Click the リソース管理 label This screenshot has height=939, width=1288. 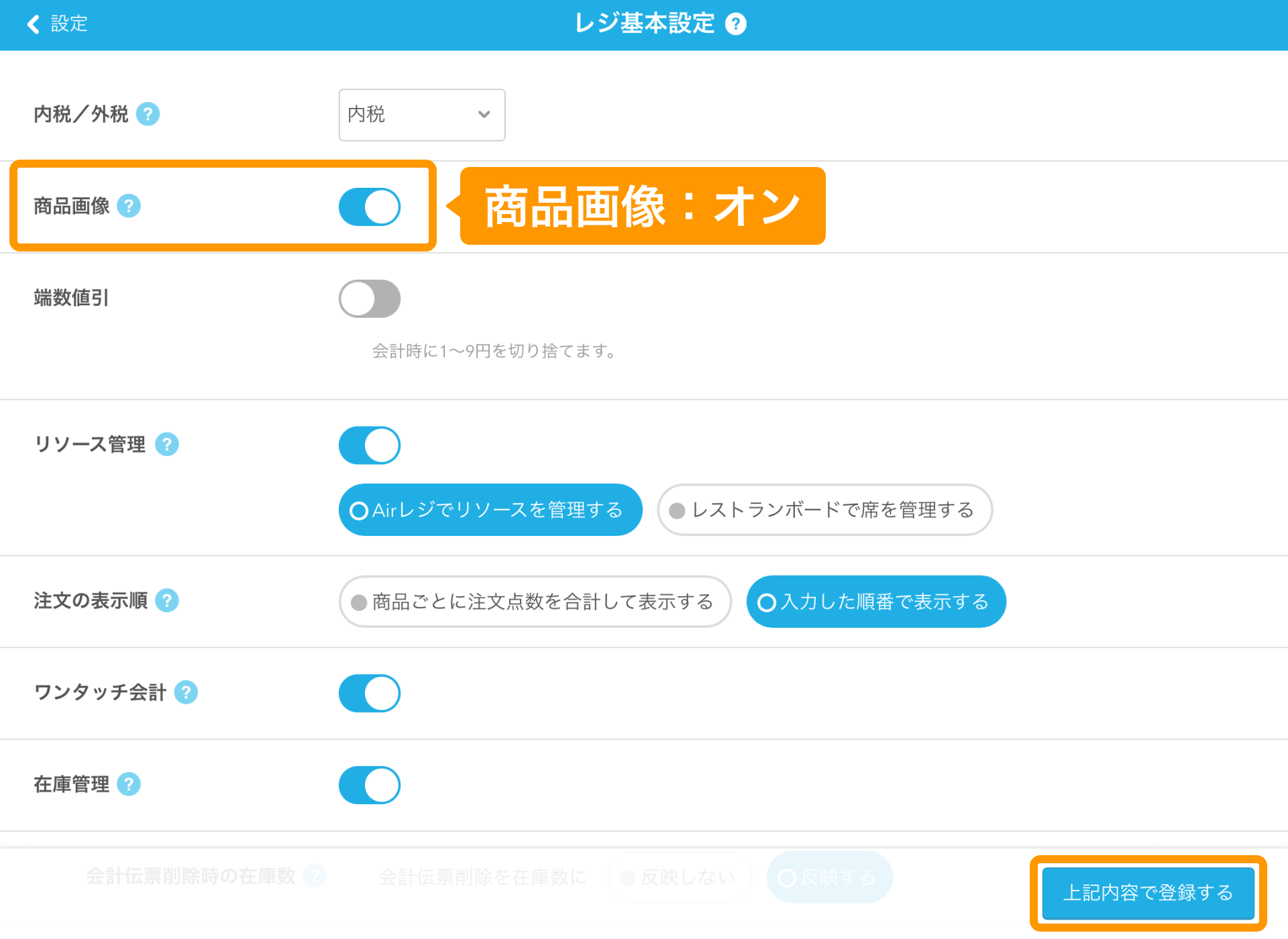[x=90, y=444]
